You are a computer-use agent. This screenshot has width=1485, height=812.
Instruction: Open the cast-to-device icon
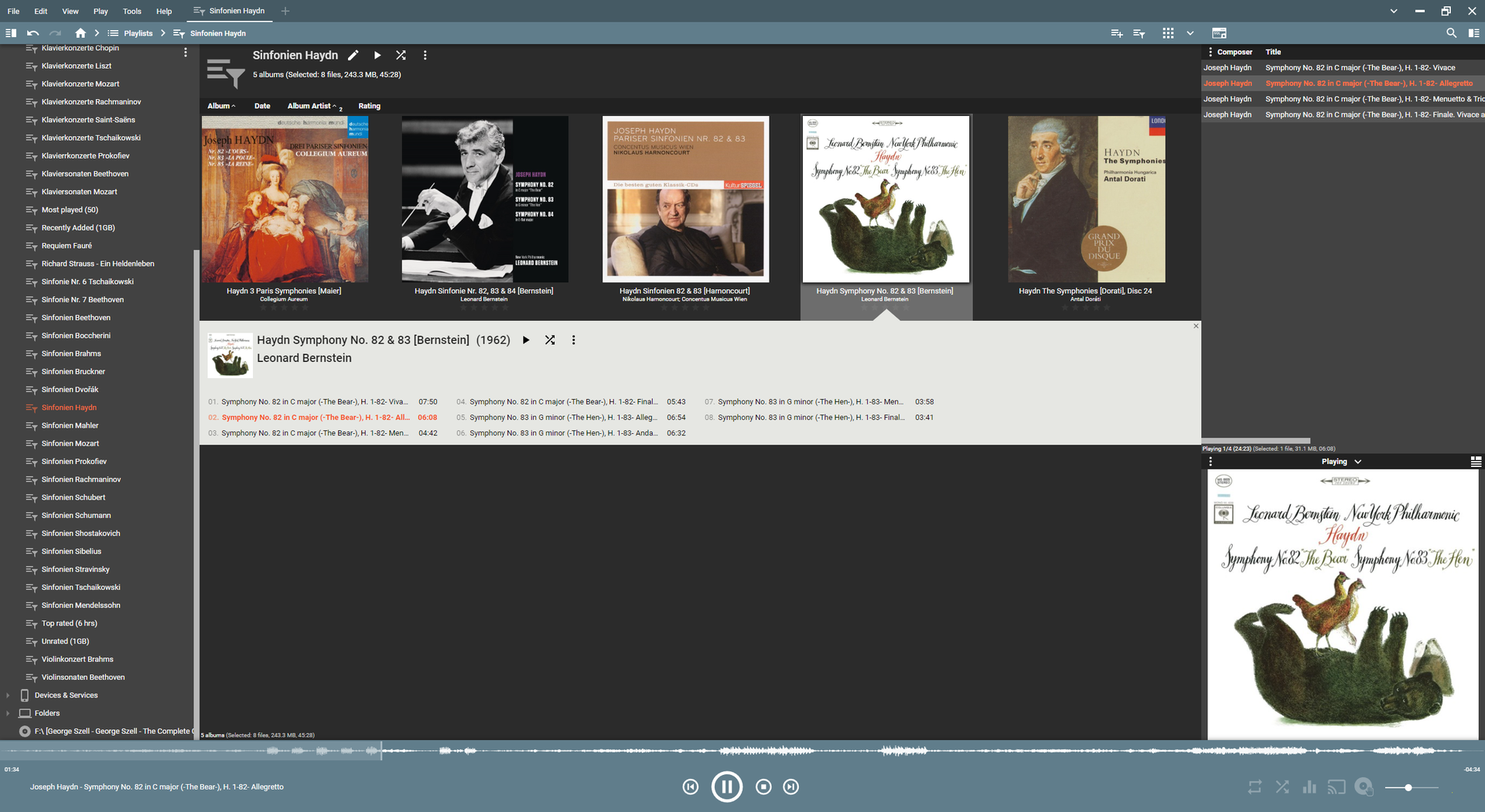(x=1336, y=787)
